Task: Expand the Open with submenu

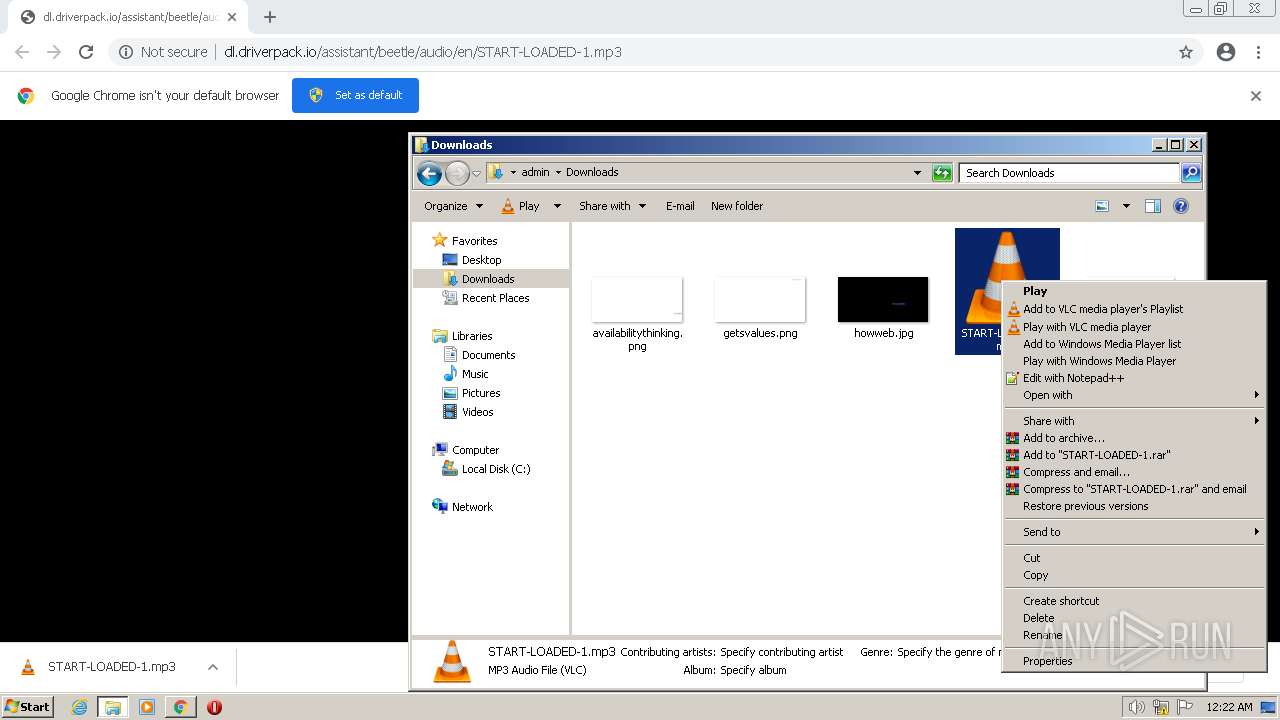Action: (1134, 395)
